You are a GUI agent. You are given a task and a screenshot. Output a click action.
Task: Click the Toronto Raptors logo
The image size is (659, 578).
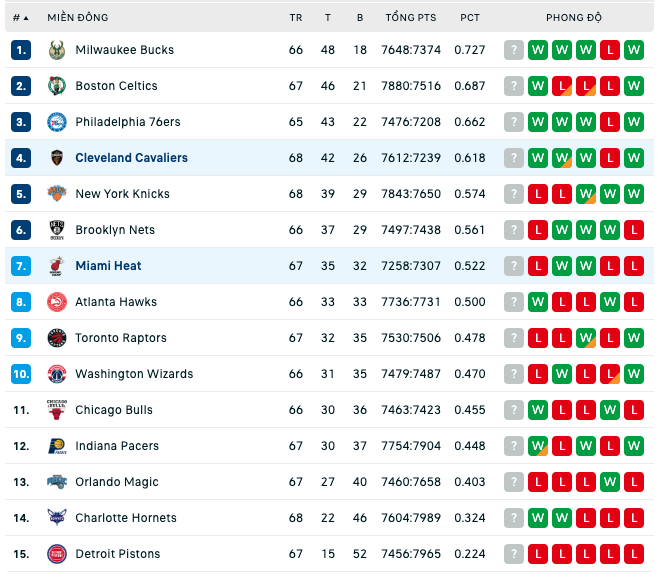tap(57, 338)
